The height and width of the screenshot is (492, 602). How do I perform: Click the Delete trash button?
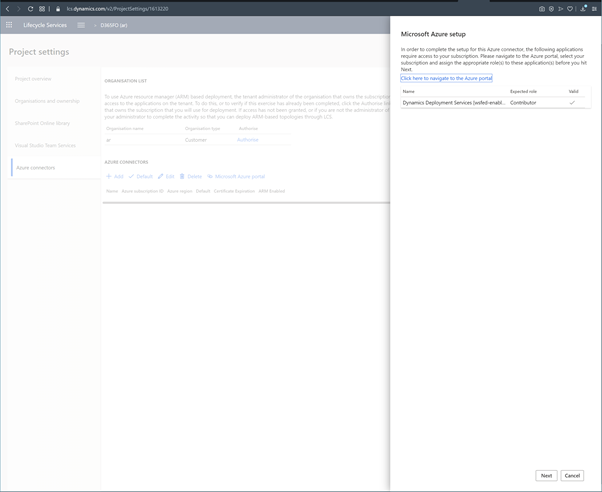[190, 176]
